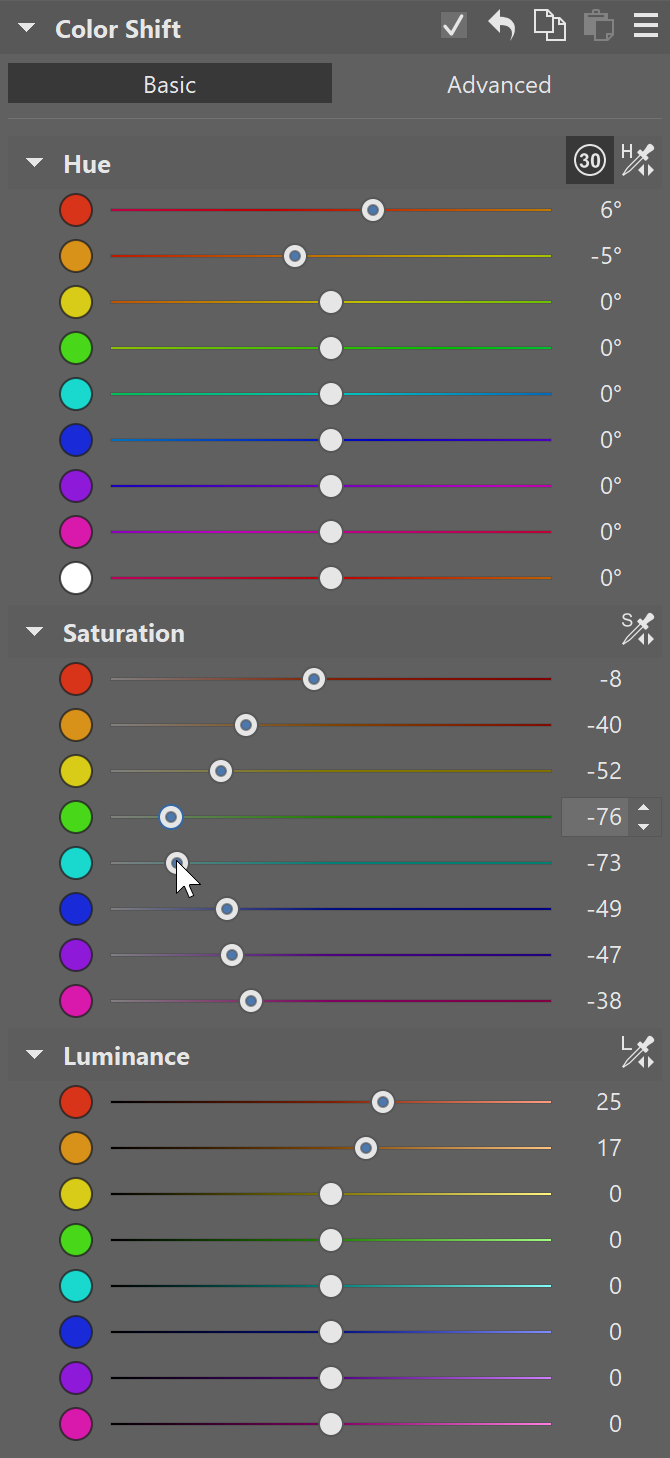Click the green saturation value increment arrow

(x=644, y=808)
